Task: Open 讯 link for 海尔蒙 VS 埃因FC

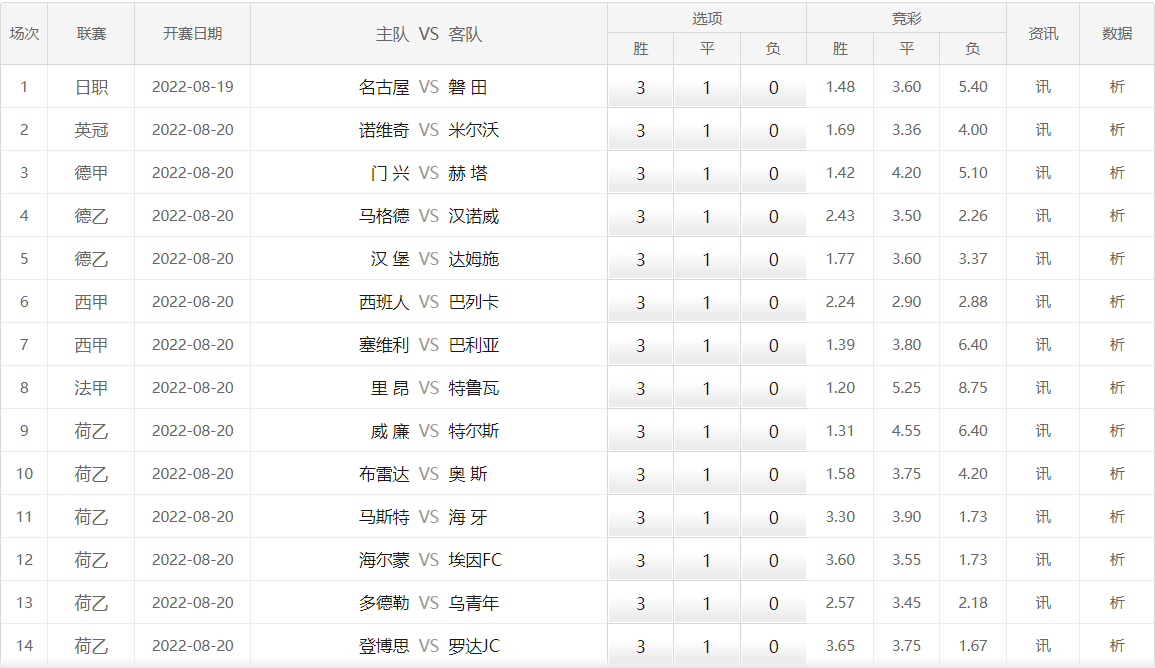Action: (x=1043, y=560)
